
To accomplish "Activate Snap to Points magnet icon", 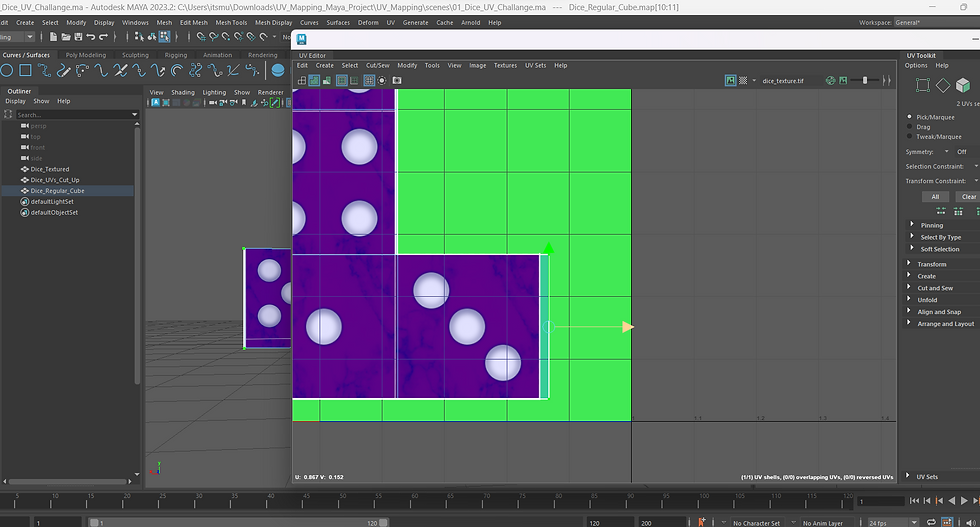I will point(226,37).
